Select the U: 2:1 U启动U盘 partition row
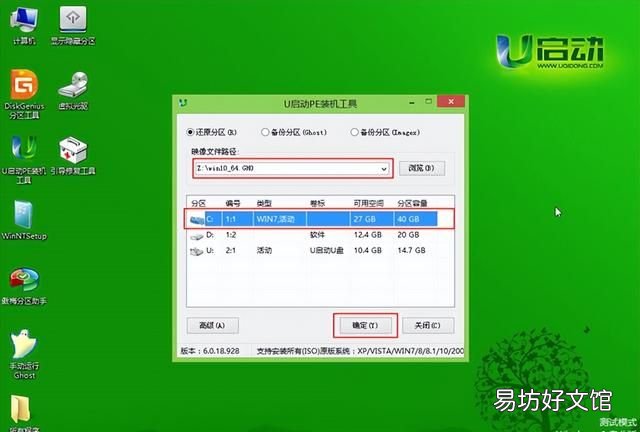This screenshot has height=432, width=640. pos(313,250)
